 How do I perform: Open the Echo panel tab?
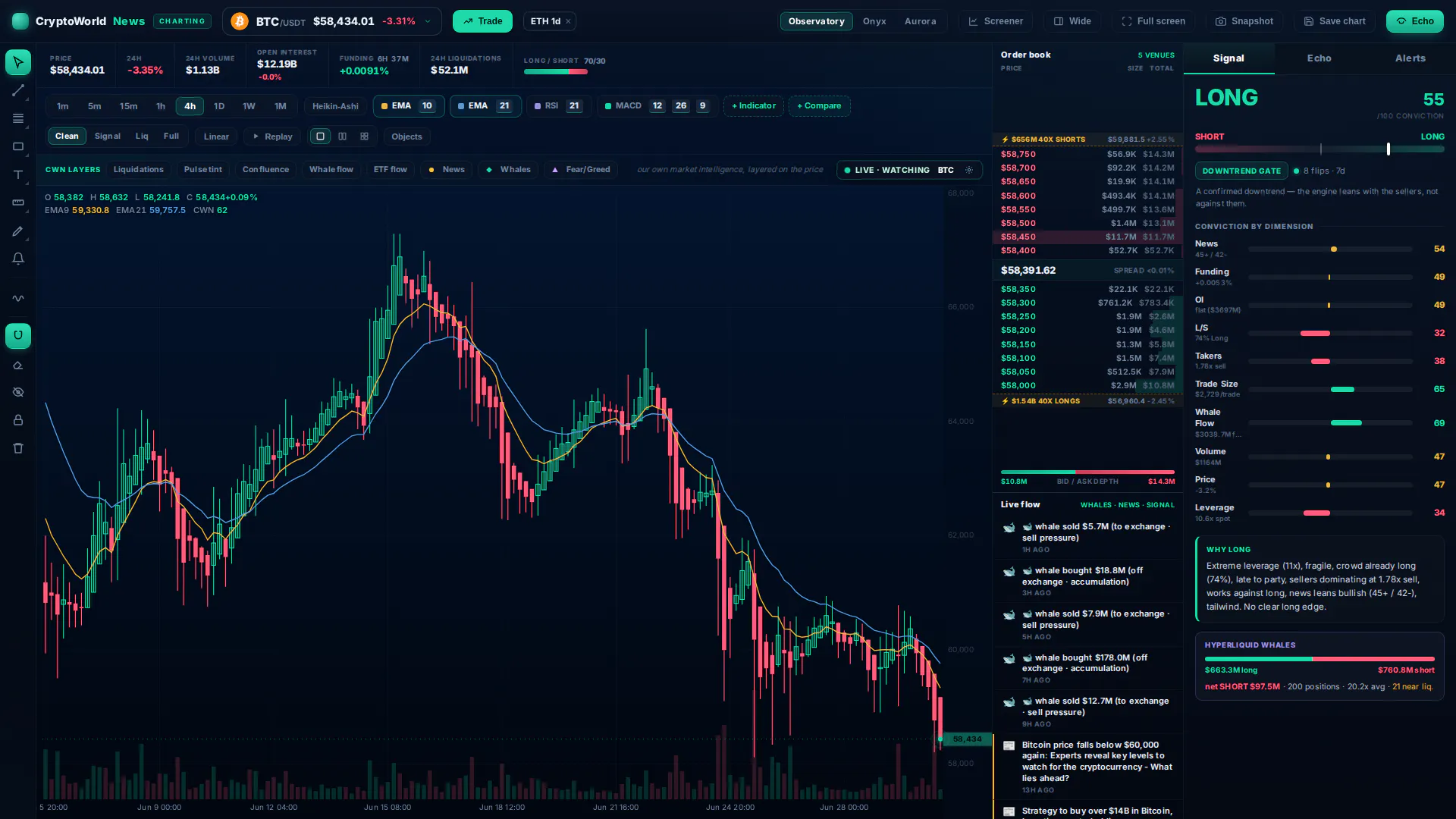(x=1319, y=58)
